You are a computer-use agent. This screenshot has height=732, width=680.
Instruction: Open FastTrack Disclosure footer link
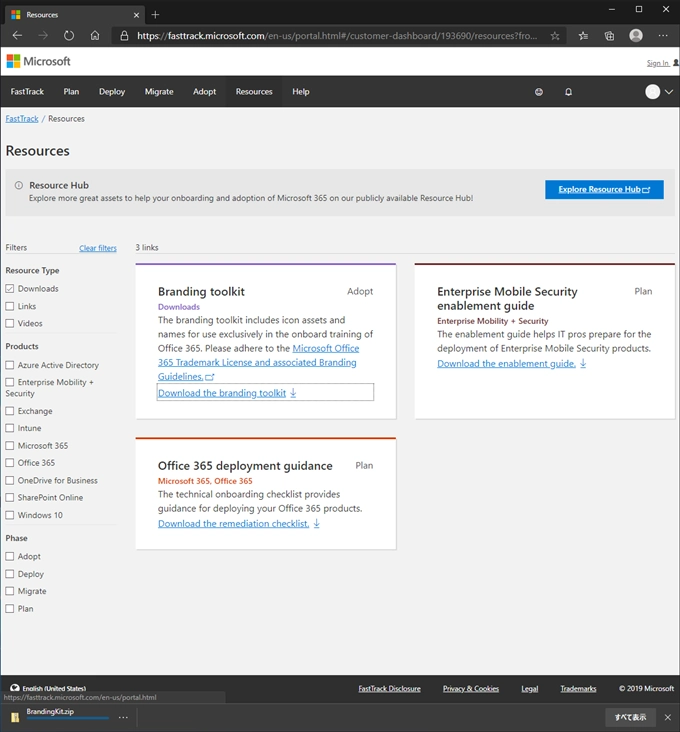coord(389,688)
